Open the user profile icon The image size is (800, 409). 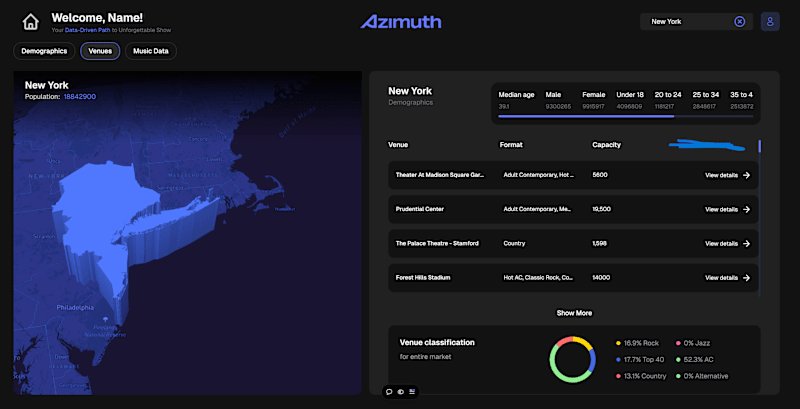click(770, 22)
